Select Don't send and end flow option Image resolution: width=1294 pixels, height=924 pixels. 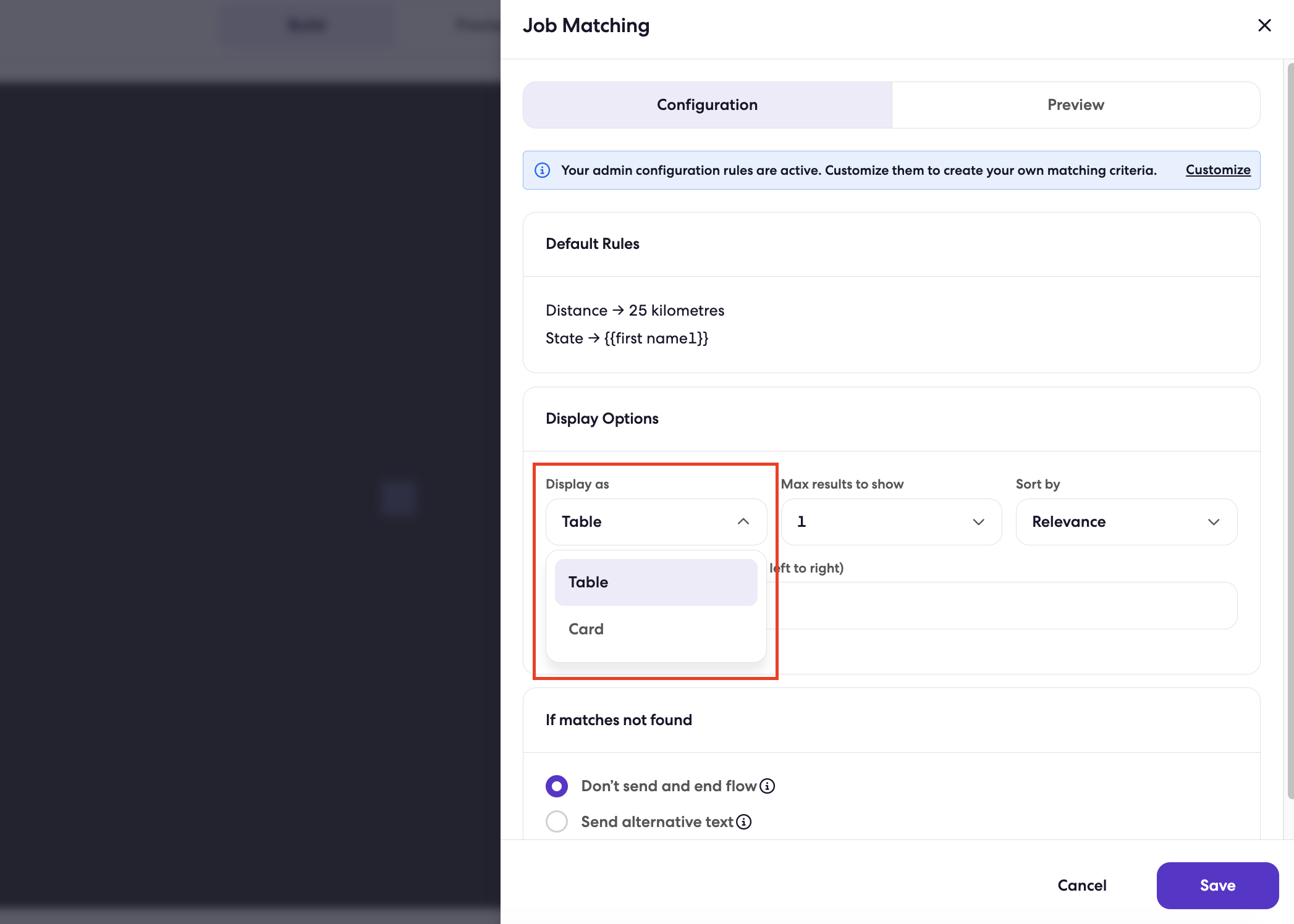pos(557,786)
